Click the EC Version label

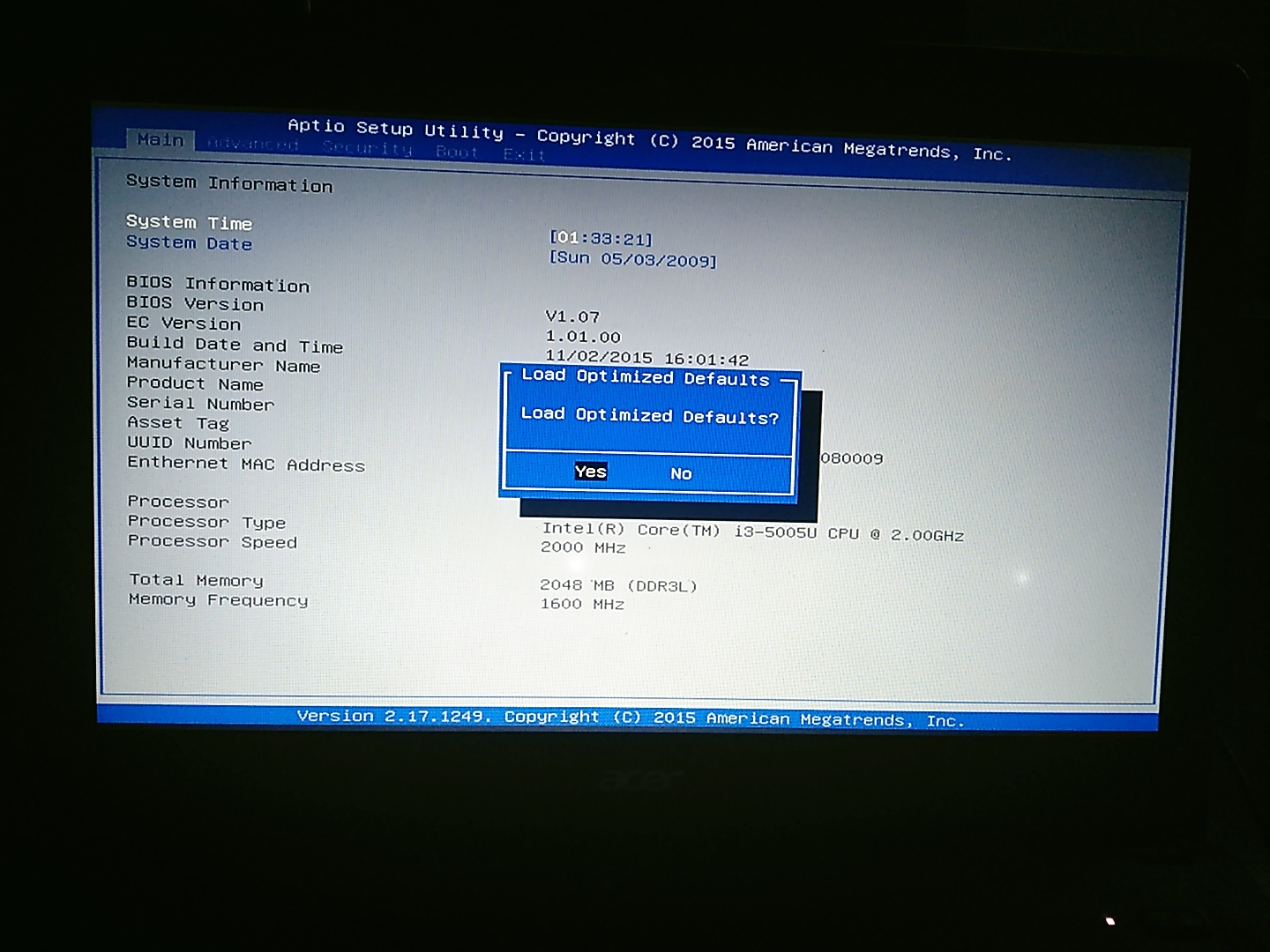coord(183,324)
